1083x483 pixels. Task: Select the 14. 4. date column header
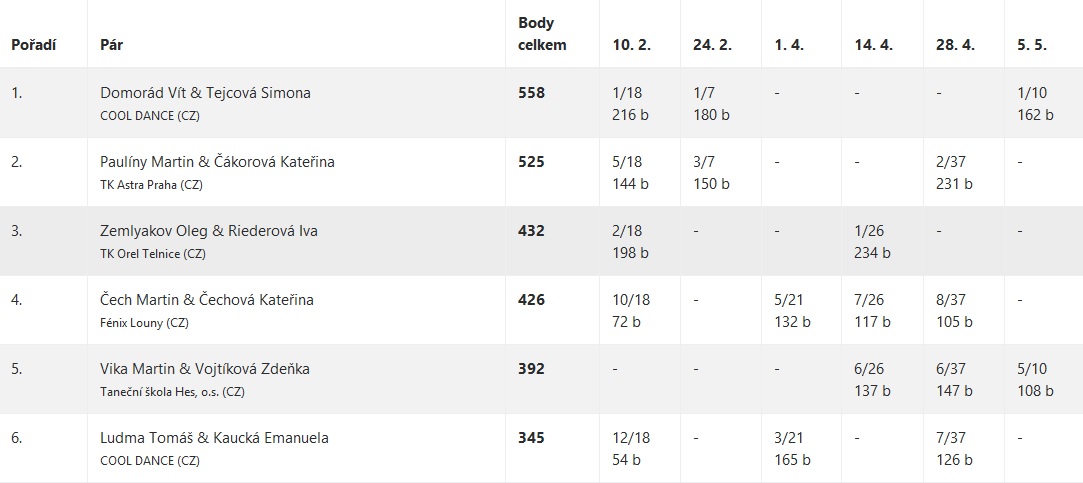tap(874, 45)
